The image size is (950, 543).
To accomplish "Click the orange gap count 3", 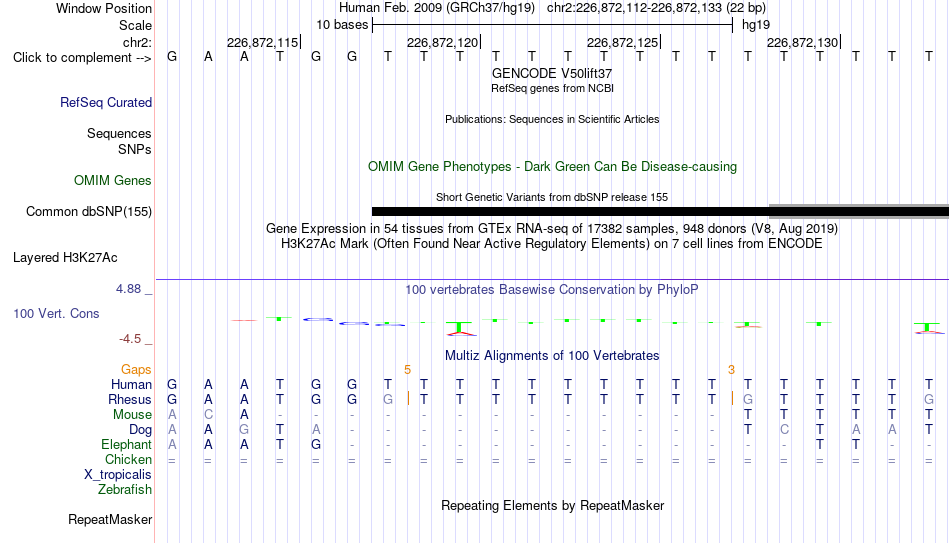I will (731, 370).
